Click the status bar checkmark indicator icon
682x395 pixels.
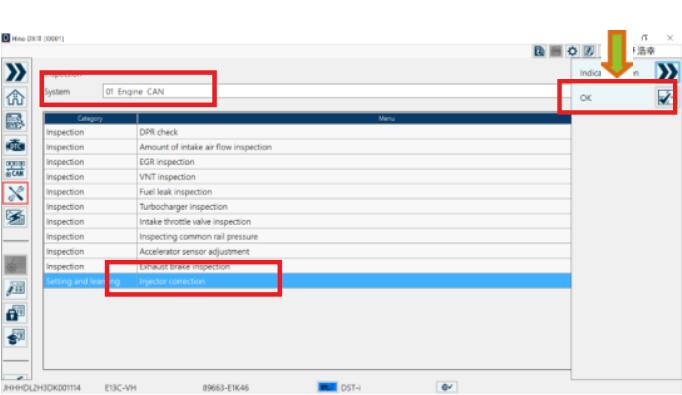click(x=447, y=387)
